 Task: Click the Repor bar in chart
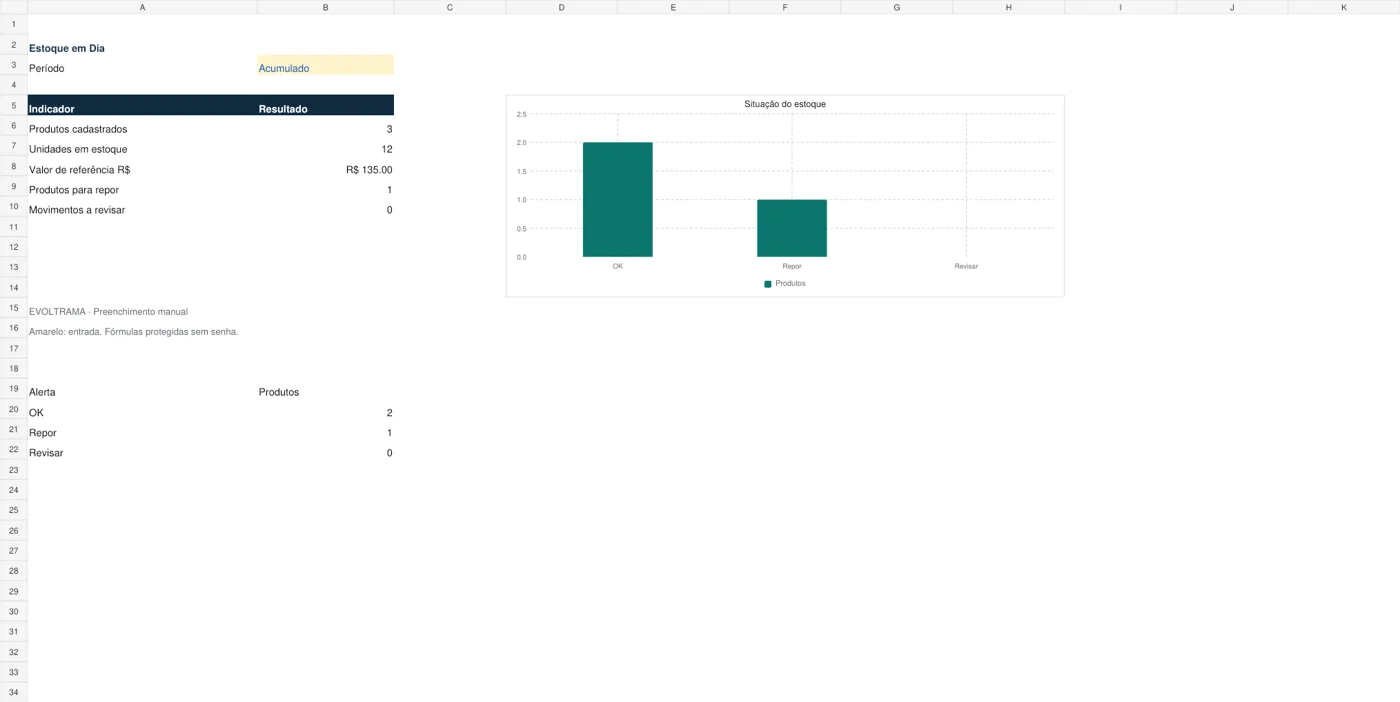pyautogui.click(x=792, y=228)
